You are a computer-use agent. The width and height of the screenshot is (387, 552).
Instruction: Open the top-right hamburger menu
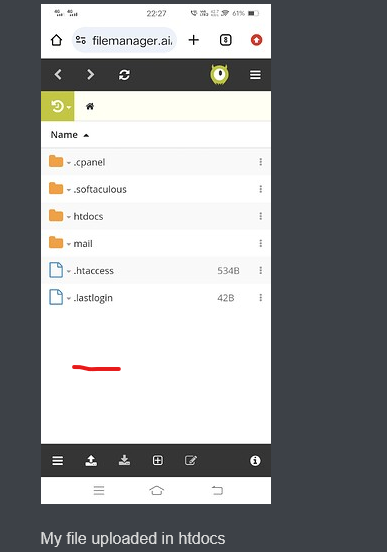pyautogui.click(x=255, y=75)
